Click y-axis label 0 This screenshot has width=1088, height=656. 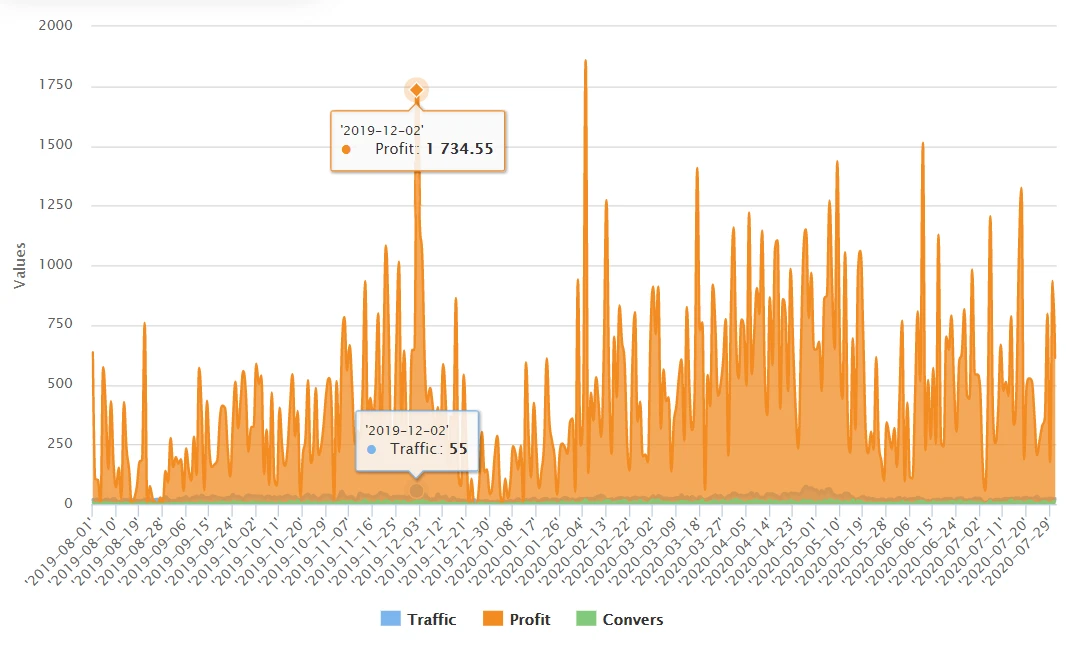68,503
